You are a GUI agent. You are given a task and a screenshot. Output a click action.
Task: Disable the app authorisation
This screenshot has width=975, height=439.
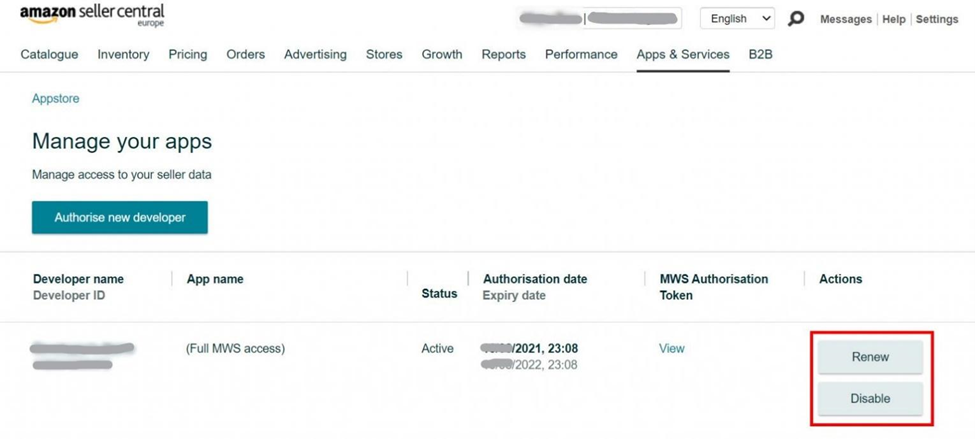coord(870,399)
